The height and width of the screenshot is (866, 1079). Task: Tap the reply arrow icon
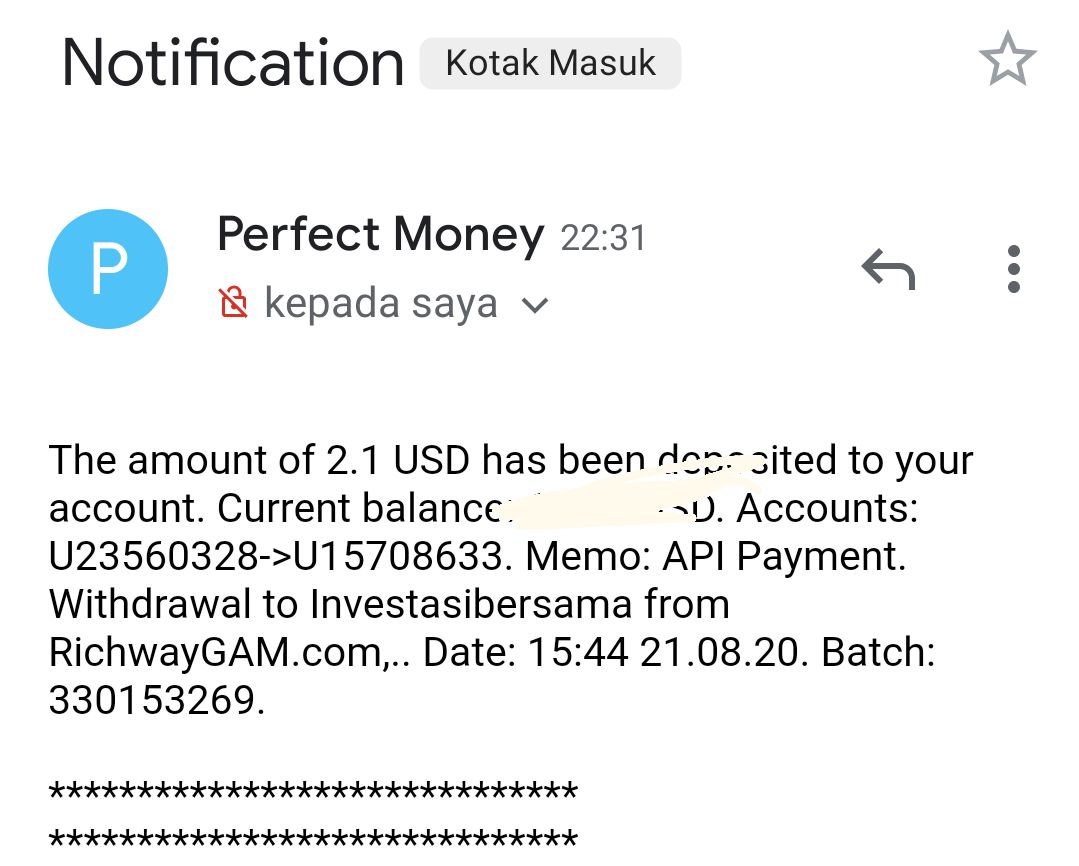(x=888, y=269)
